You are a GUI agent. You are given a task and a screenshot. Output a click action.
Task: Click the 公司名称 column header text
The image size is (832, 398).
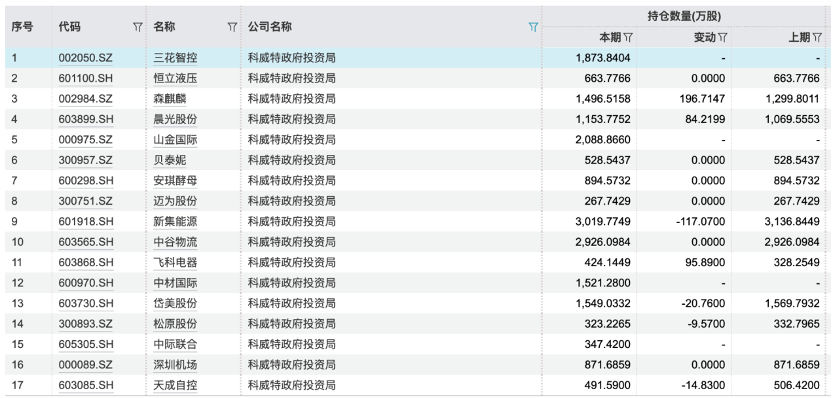[270, 27]
